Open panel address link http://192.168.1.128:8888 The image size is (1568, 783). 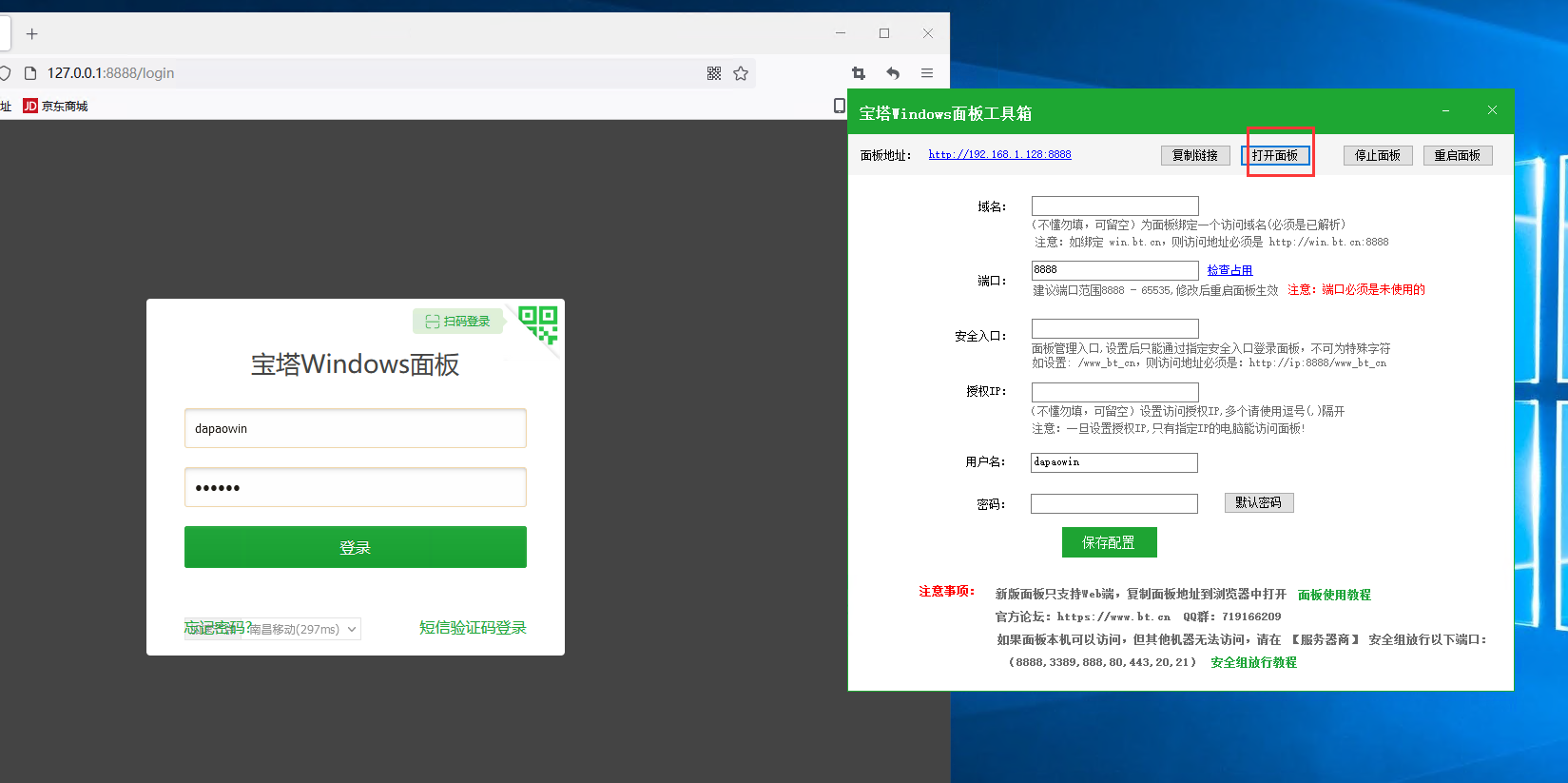tap(999, 154)
